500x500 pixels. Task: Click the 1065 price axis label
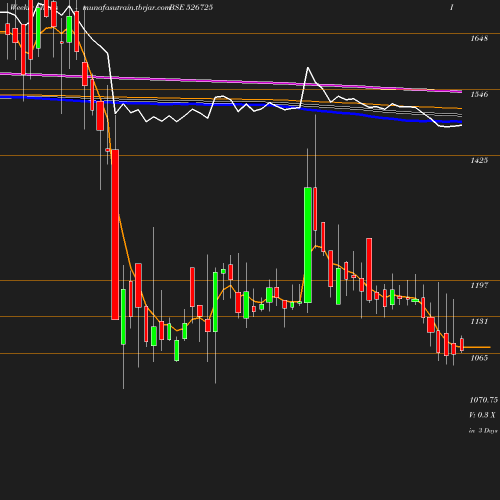pos(479,358)
